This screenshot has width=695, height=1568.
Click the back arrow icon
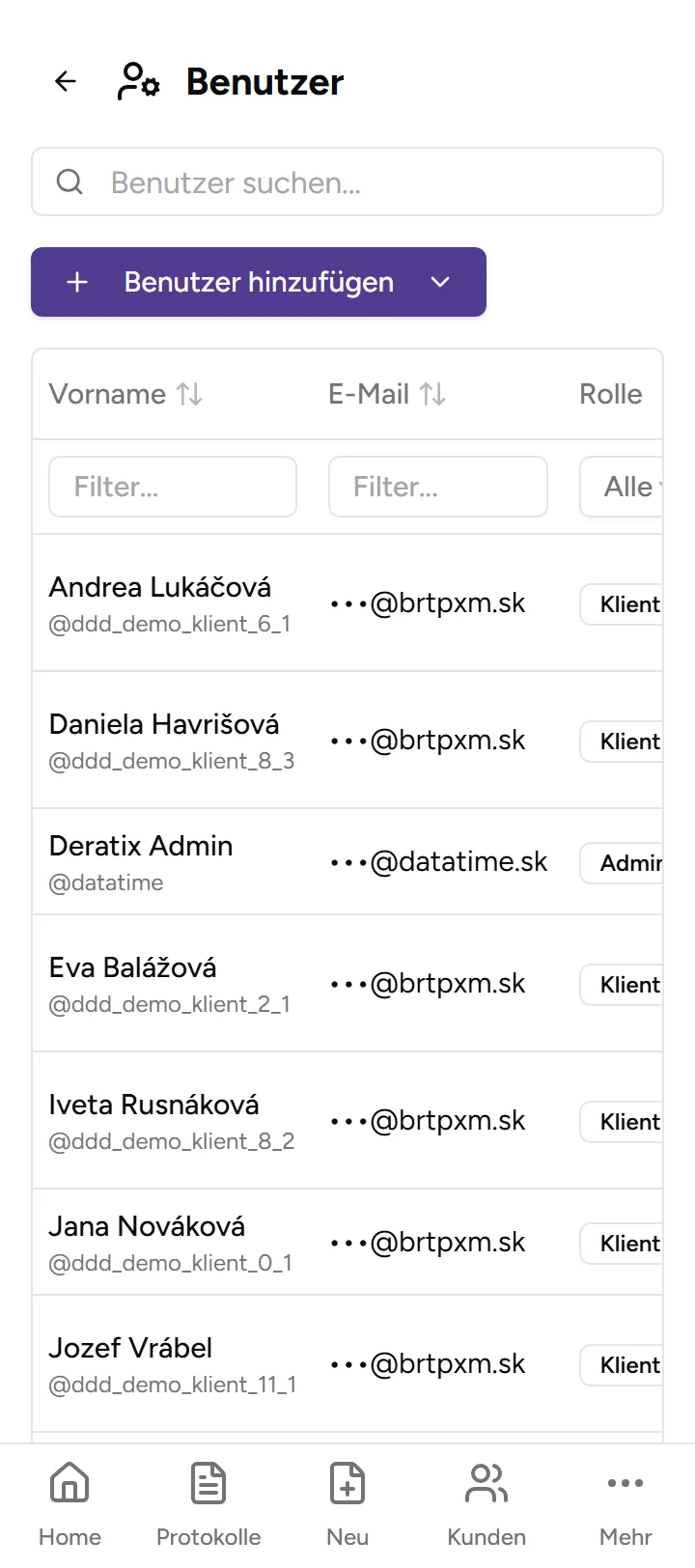[66, 82]
